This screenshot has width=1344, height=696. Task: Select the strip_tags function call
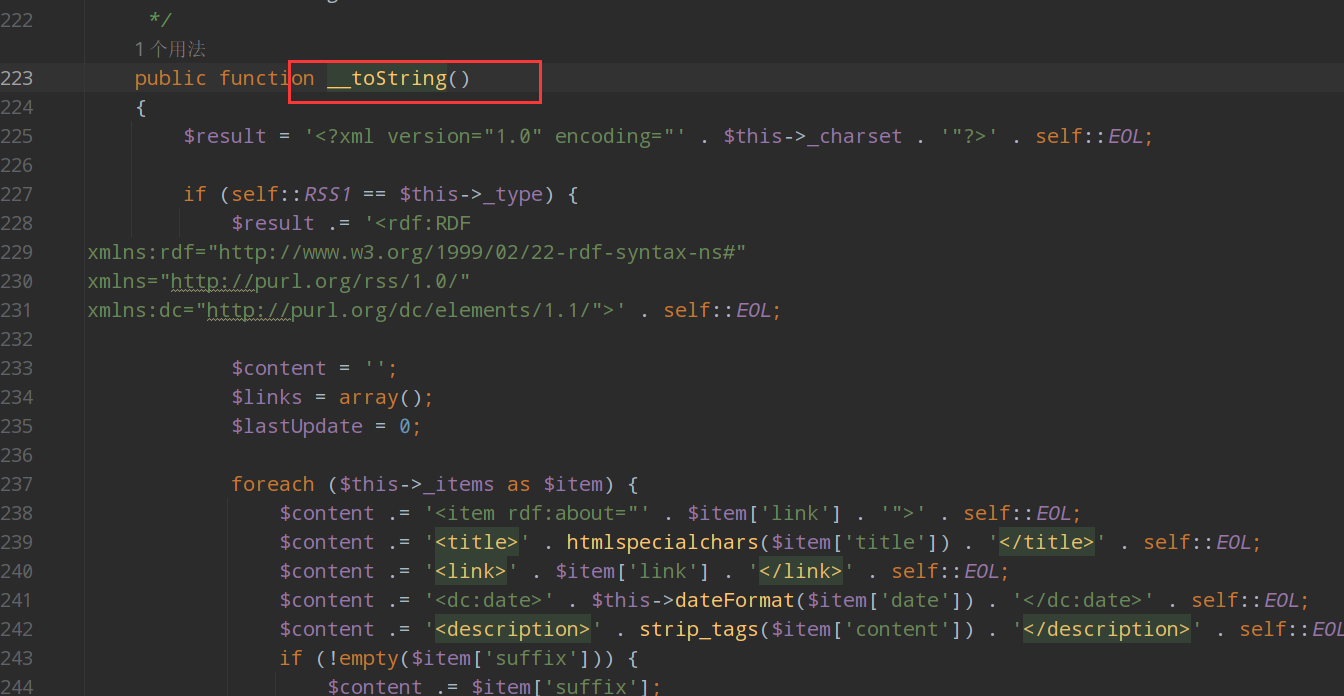click(x=699, y=629)
